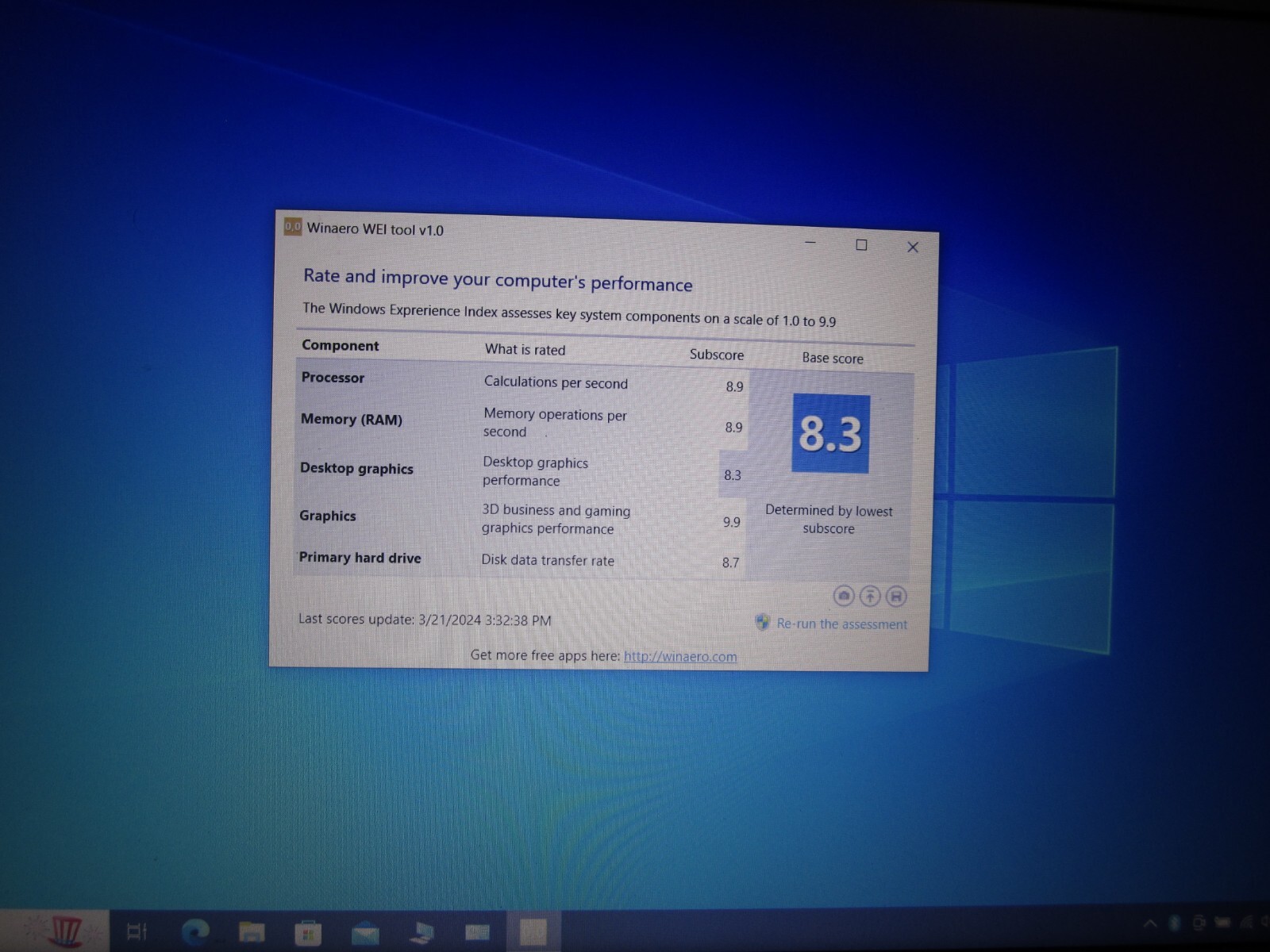Click the 'Last scores update' timestamp
Viewport: 1270px width, 952px height.
[425, 620]
